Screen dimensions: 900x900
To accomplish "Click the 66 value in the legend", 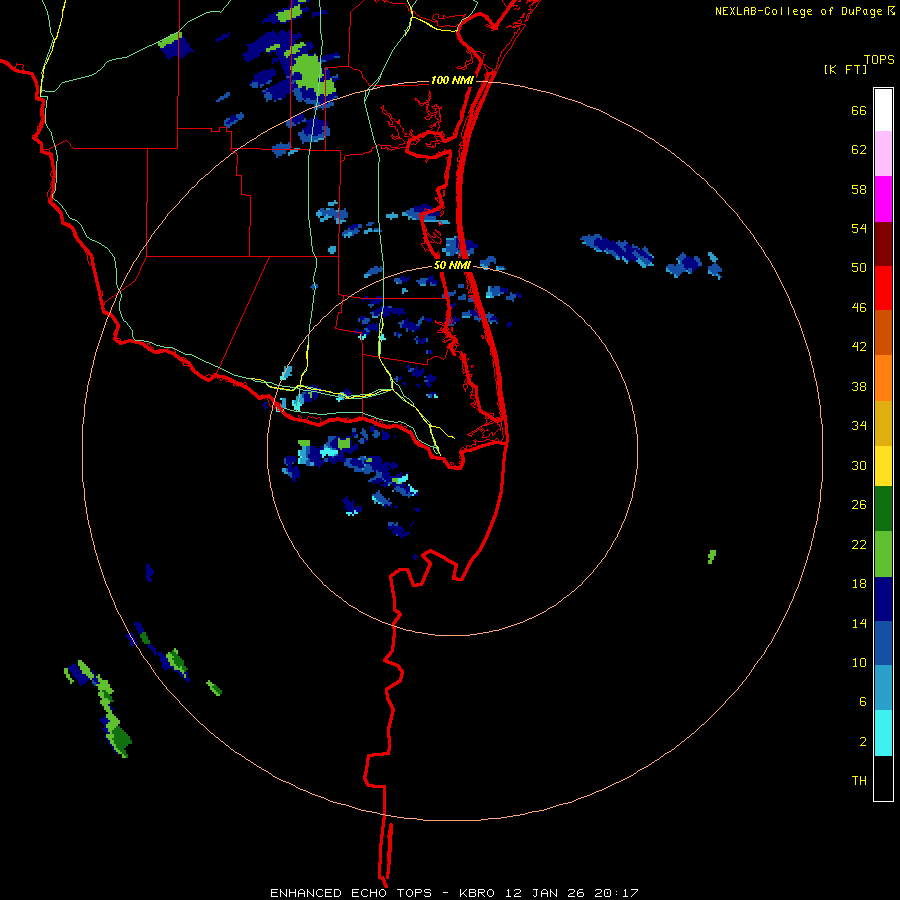I will (859, 110).
